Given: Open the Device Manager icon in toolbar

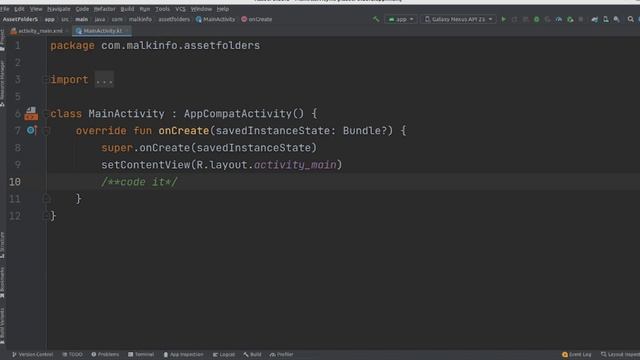Looking at the screenshot, I should 606,19.
